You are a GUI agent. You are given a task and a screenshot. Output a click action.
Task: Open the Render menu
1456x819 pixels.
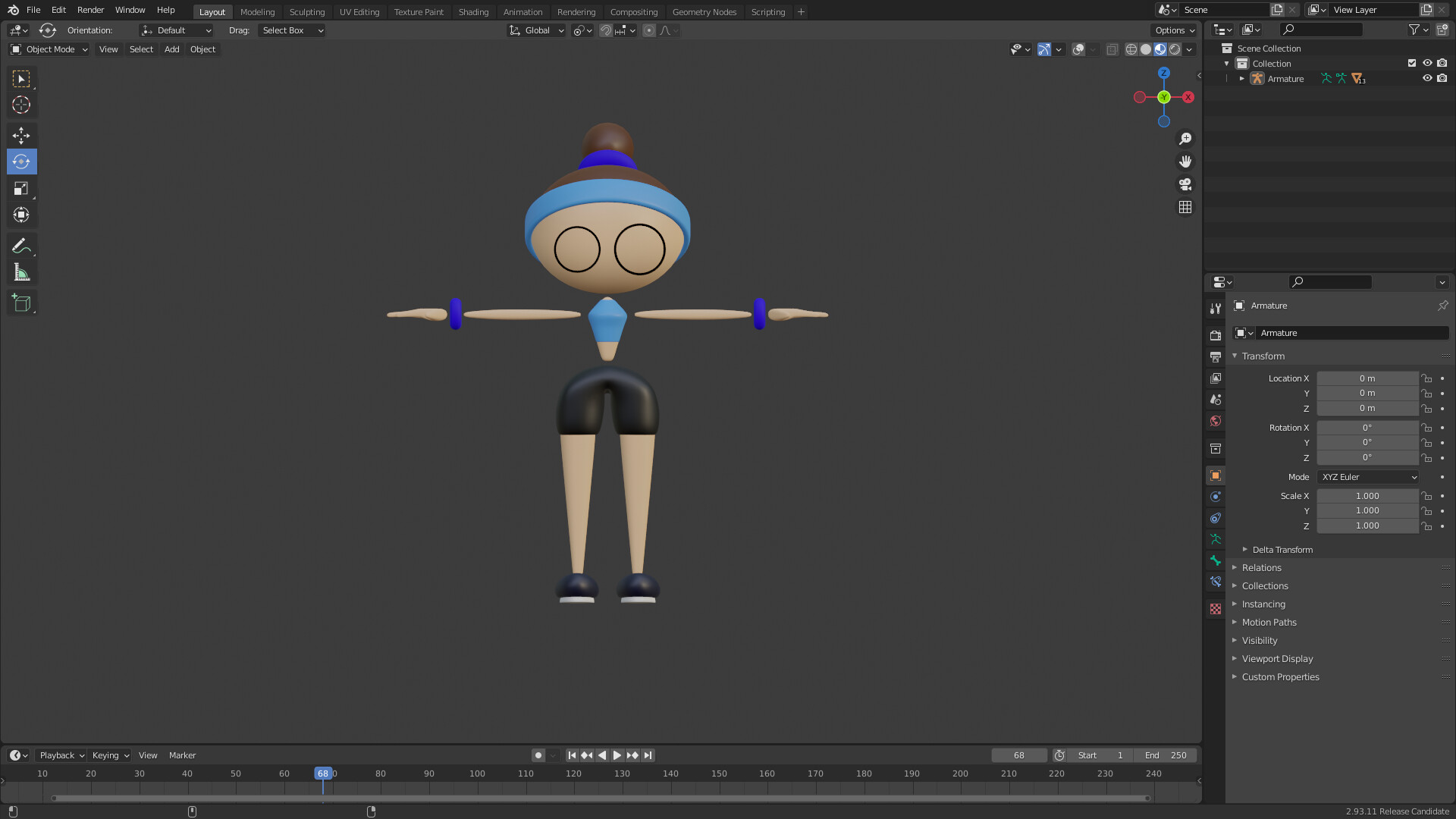90,10
